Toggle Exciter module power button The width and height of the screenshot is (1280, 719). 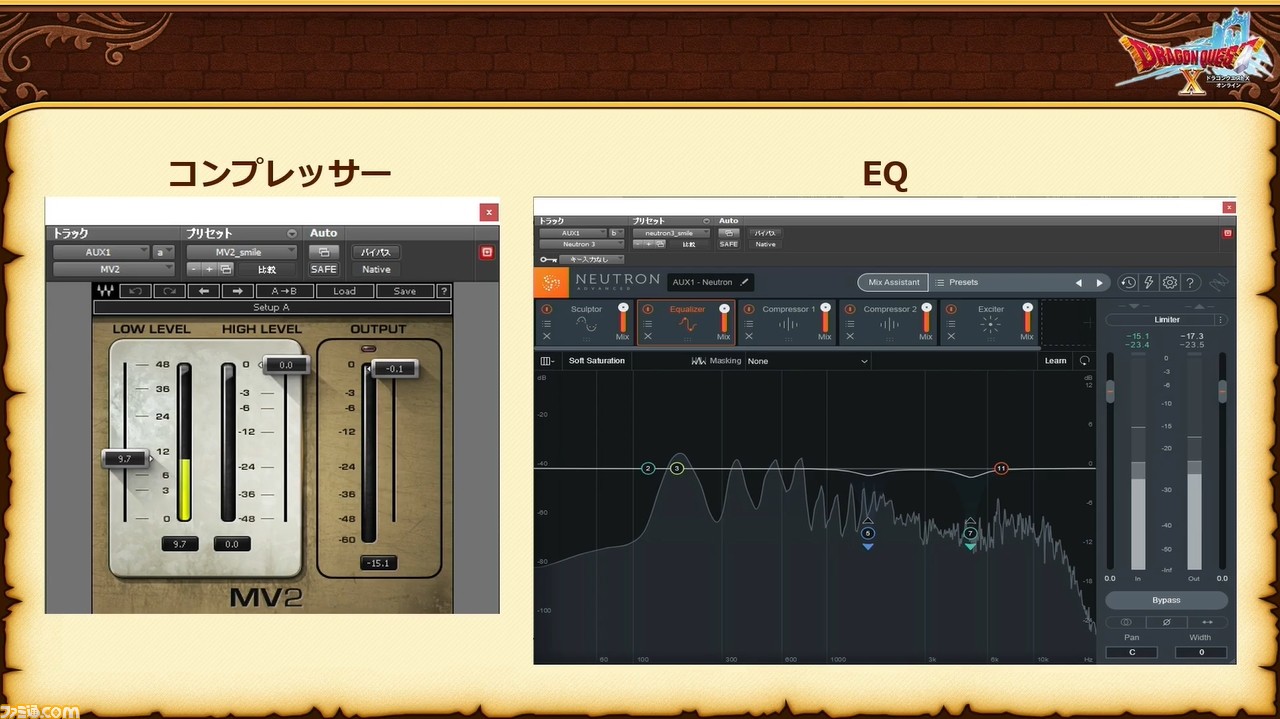tap(951, 309)
